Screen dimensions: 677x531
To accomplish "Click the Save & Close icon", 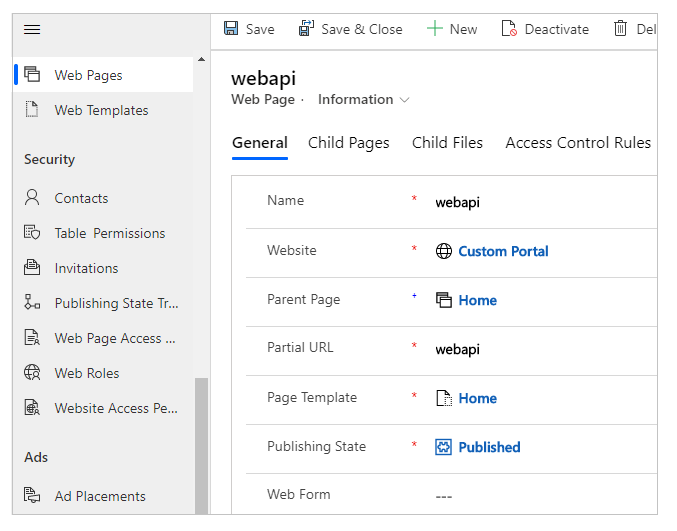I will pyautogui.click(x=306, y=28).
